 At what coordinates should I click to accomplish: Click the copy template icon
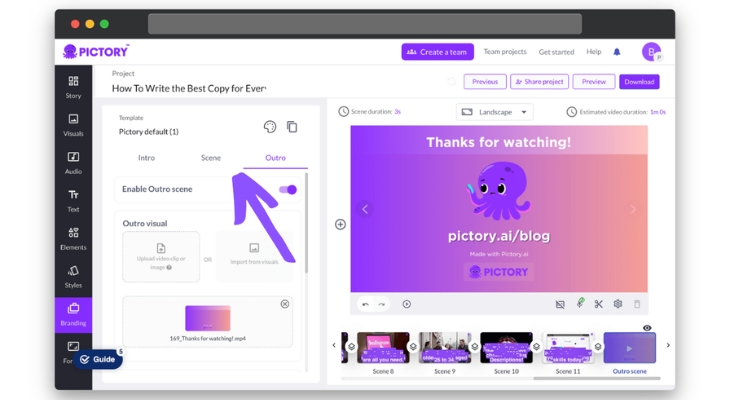292,127
